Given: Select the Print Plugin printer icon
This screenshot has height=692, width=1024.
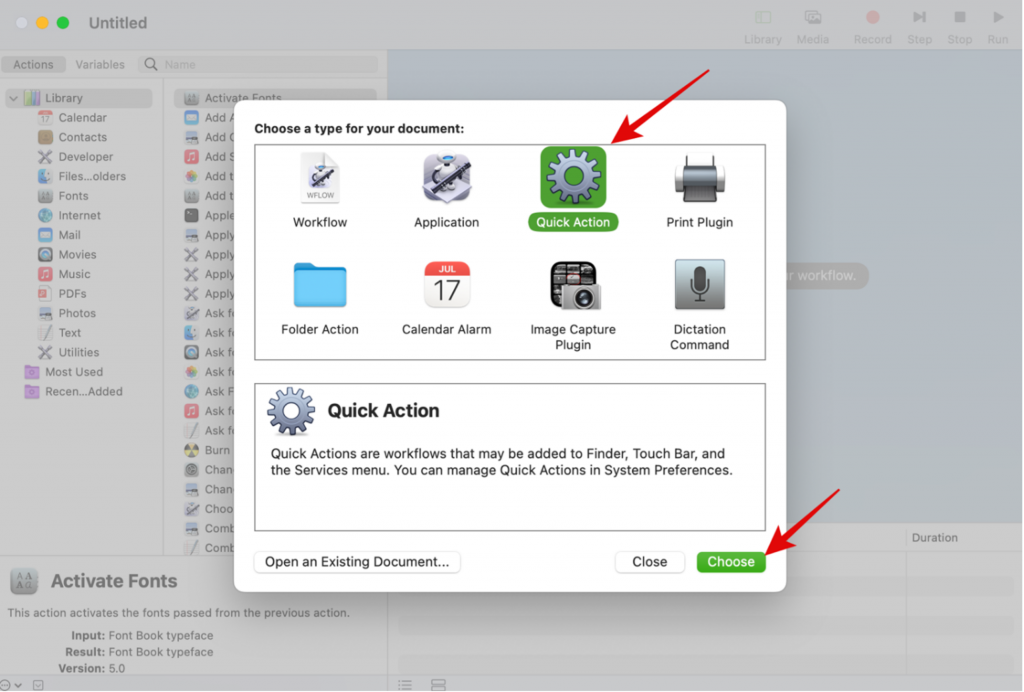Looking at the screenshot, I should click(699, 179).
